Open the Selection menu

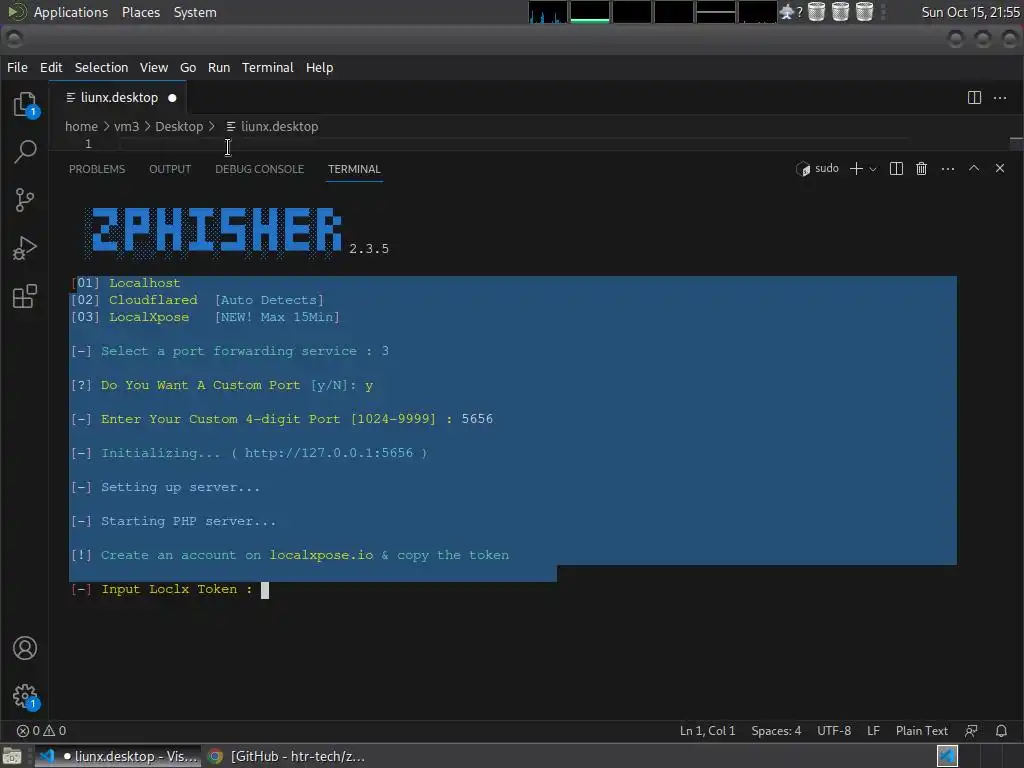(x=101, y=67)
